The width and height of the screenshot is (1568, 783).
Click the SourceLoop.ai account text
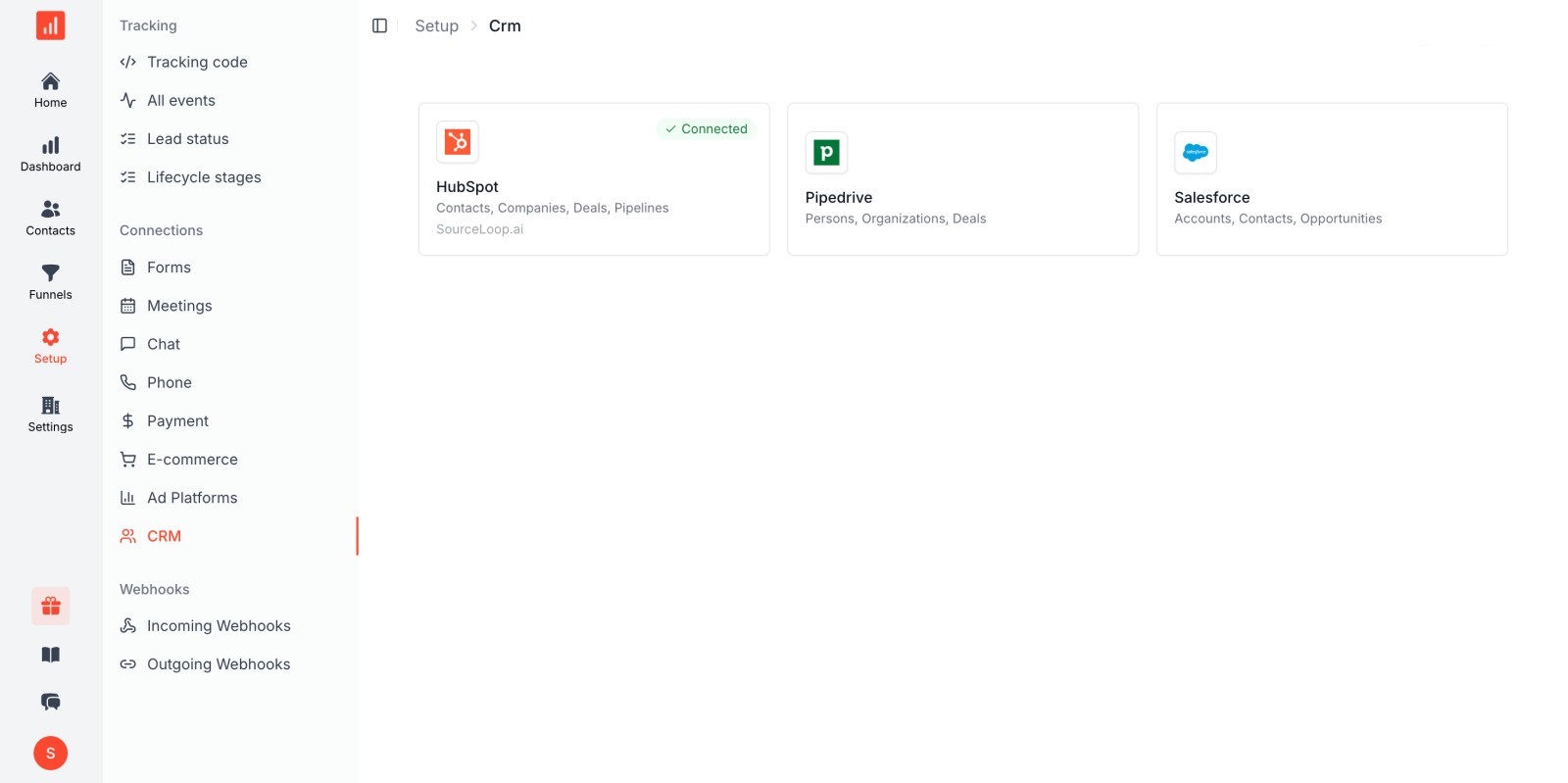click(480, 229)
